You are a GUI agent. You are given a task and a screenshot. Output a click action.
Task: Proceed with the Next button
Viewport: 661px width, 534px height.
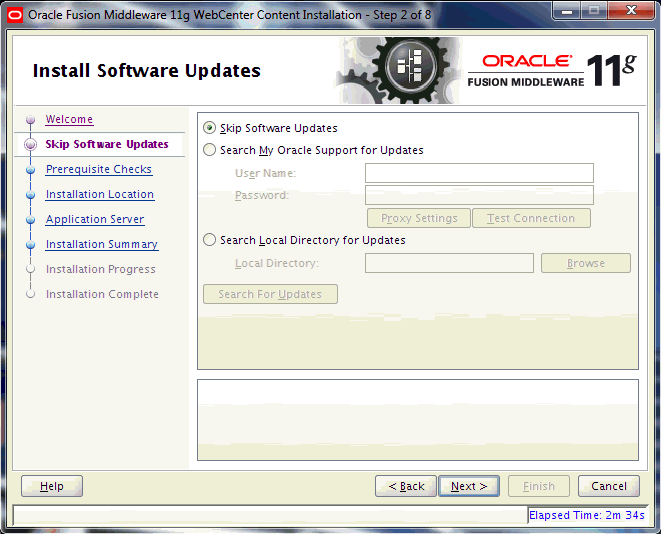[469, 486]
